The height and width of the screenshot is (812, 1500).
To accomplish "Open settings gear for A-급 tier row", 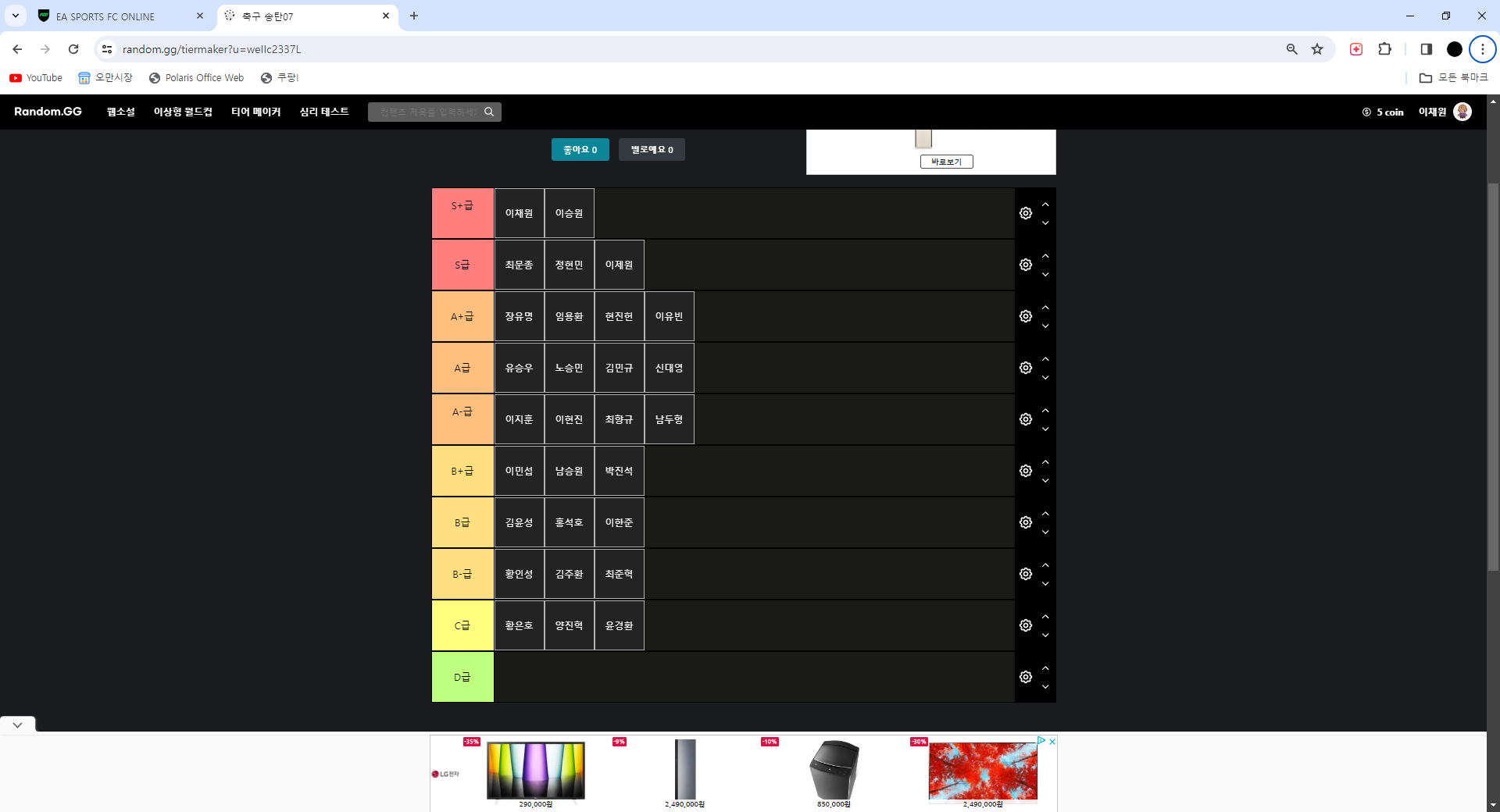I will [x=1026, y=419].
